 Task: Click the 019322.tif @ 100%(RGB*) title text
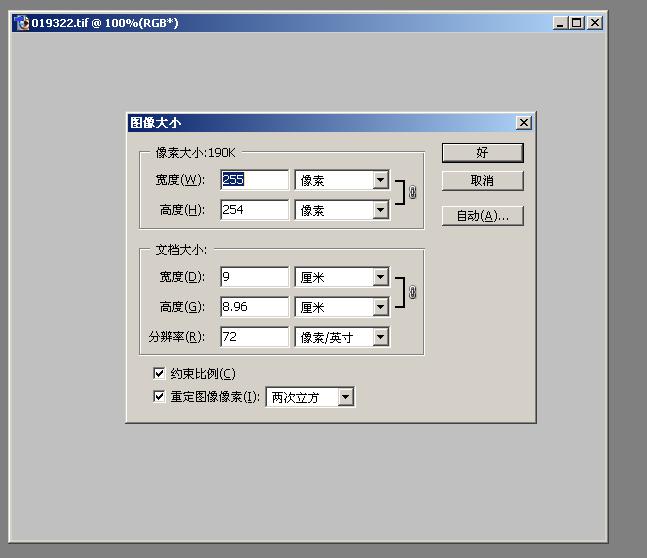(x=105, y=23)
